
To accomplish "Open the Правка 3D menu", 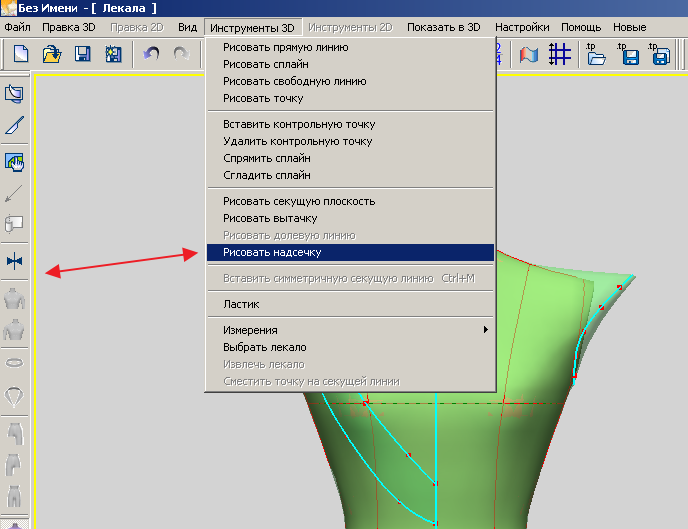I will tap(69, 27).
